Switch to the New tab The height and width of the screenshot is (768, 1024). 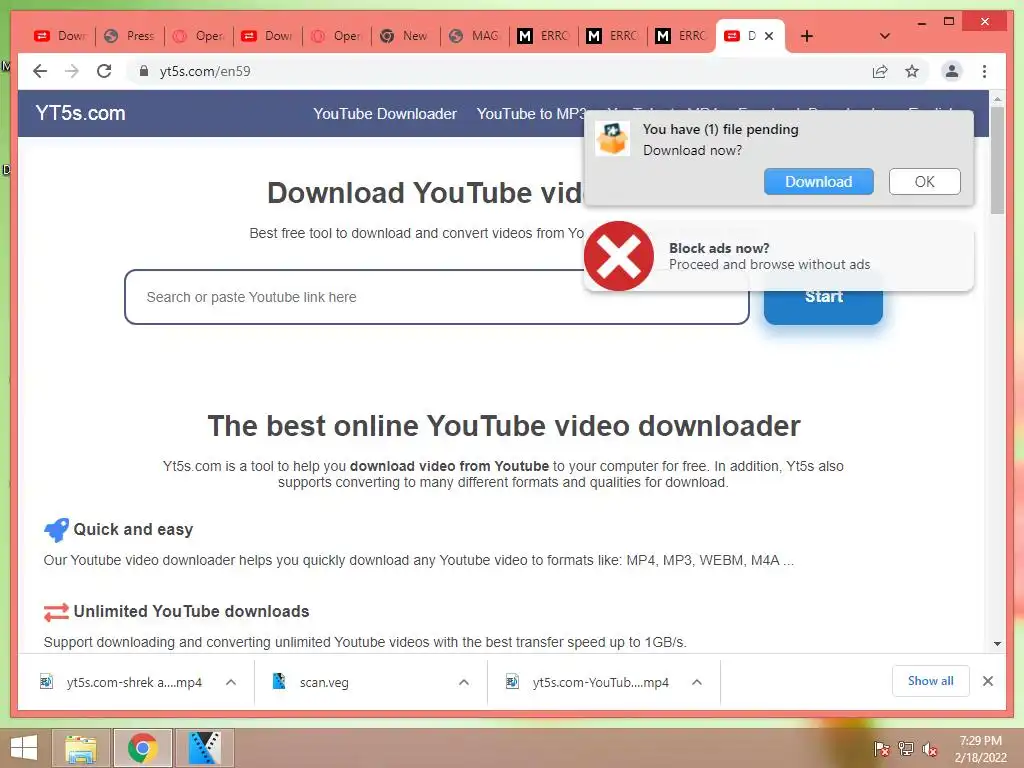406,36
